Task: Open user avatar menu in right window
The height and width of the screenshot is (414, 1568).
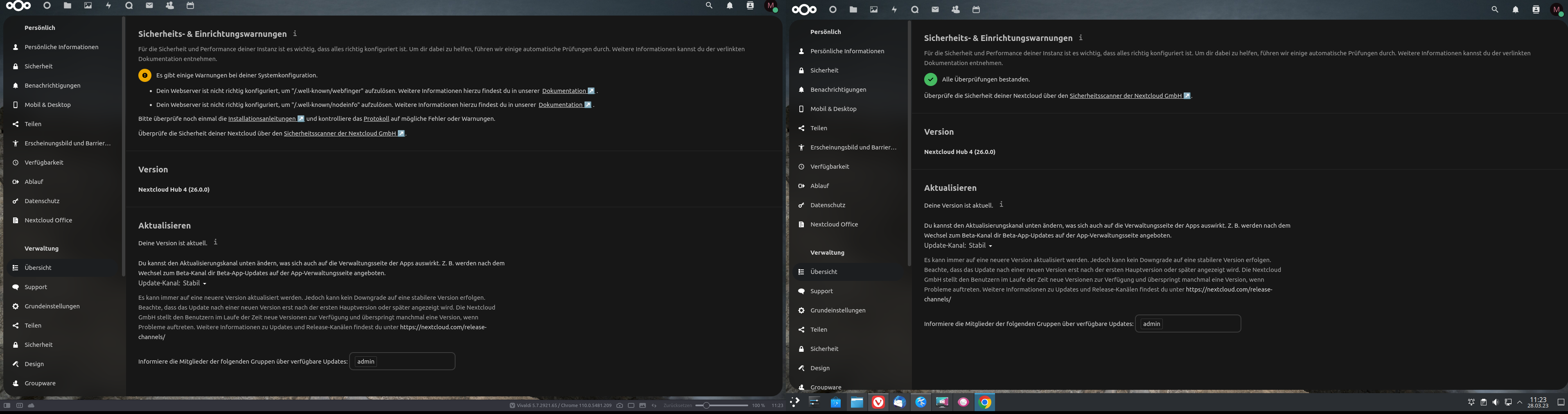Action: (x=1557, y=10)
